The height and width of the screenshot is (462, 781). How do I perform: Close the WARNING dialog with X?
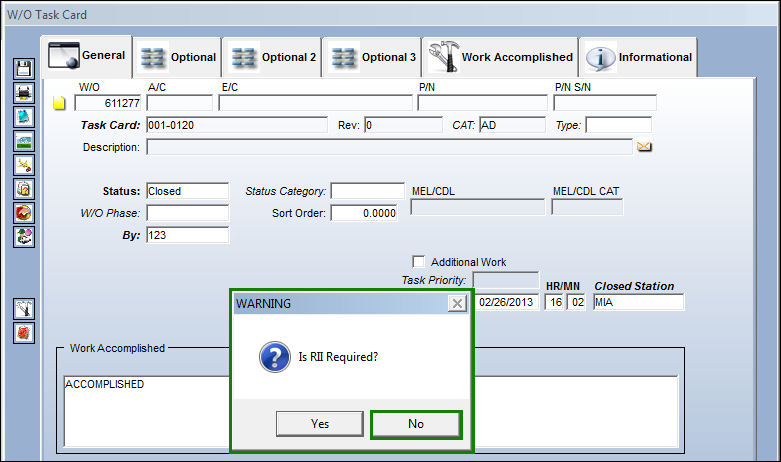[x=457, y=303]
